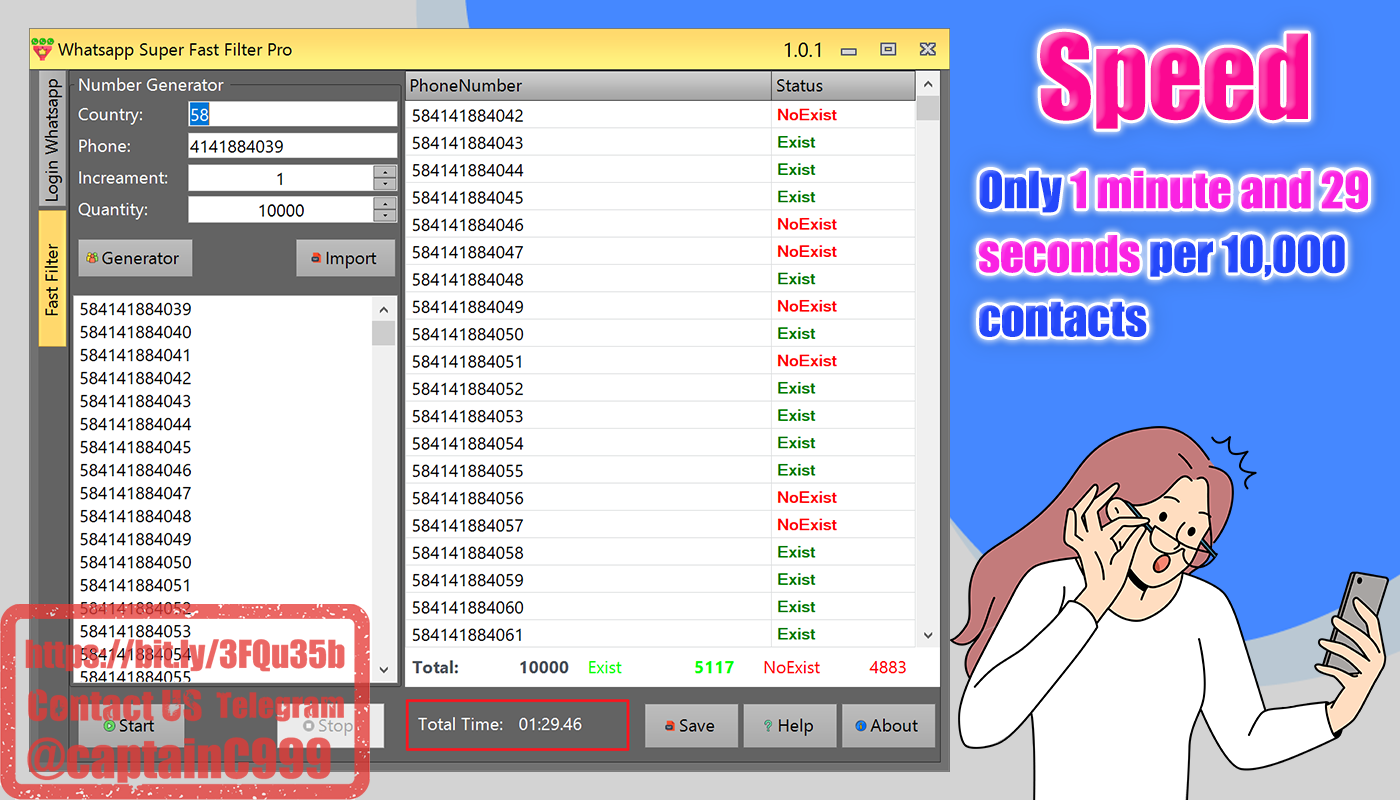Select the Fast Filter tab
Image resolution: width=1400 pixels, height=800 pixels.
point(52,280)
